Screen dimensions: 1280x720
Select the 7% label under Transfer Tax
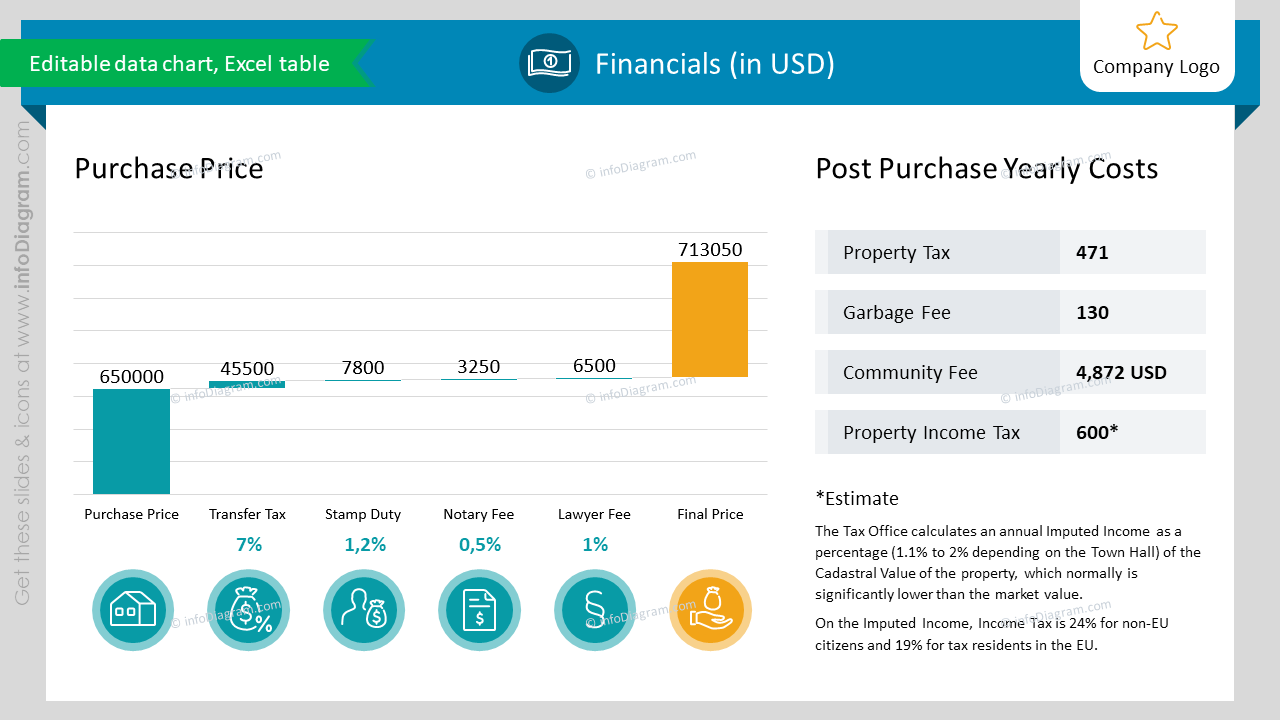coord(247,544)
